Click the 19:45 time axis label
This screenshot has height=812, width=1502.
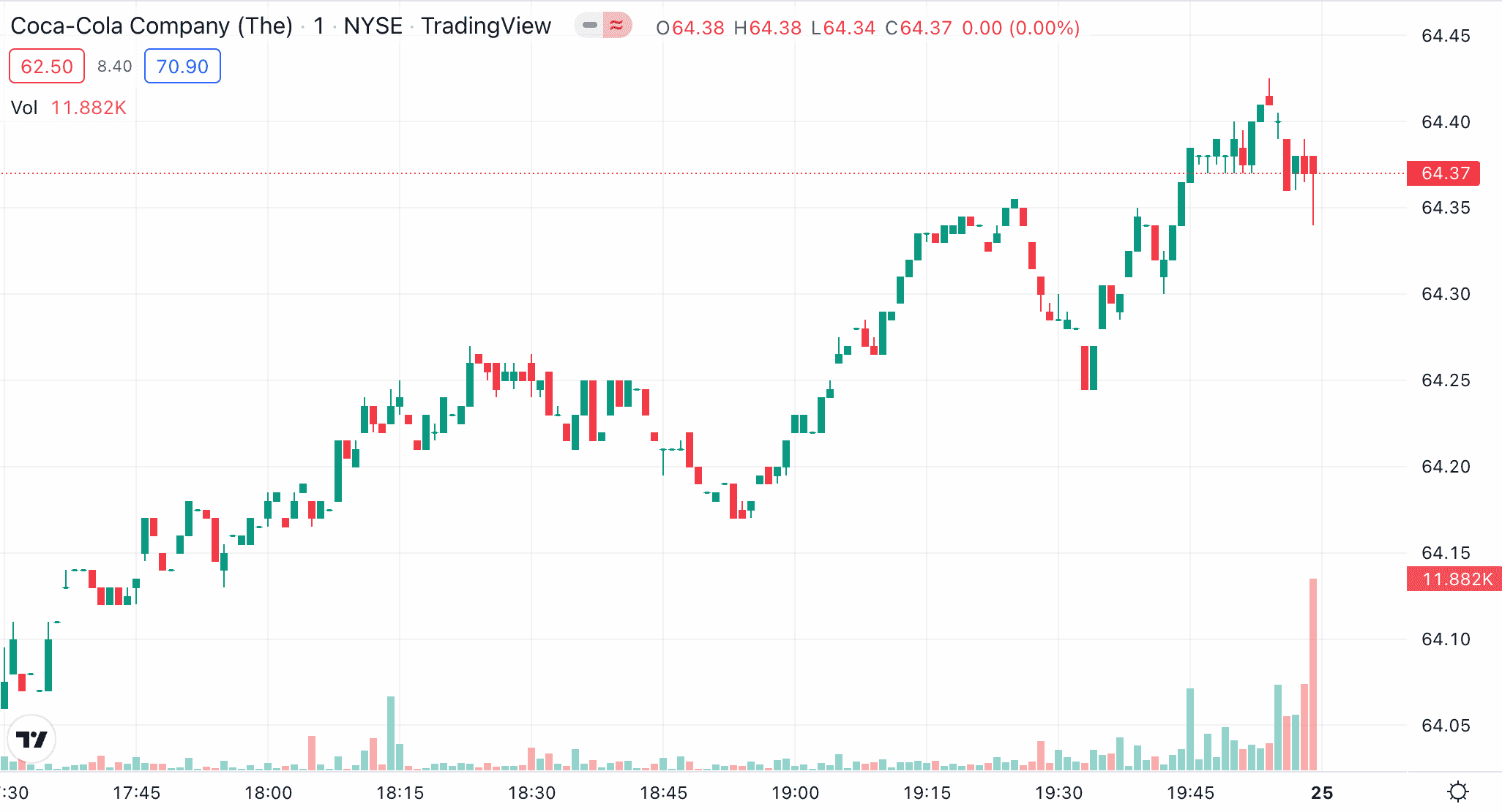(x=1191, y=793)
